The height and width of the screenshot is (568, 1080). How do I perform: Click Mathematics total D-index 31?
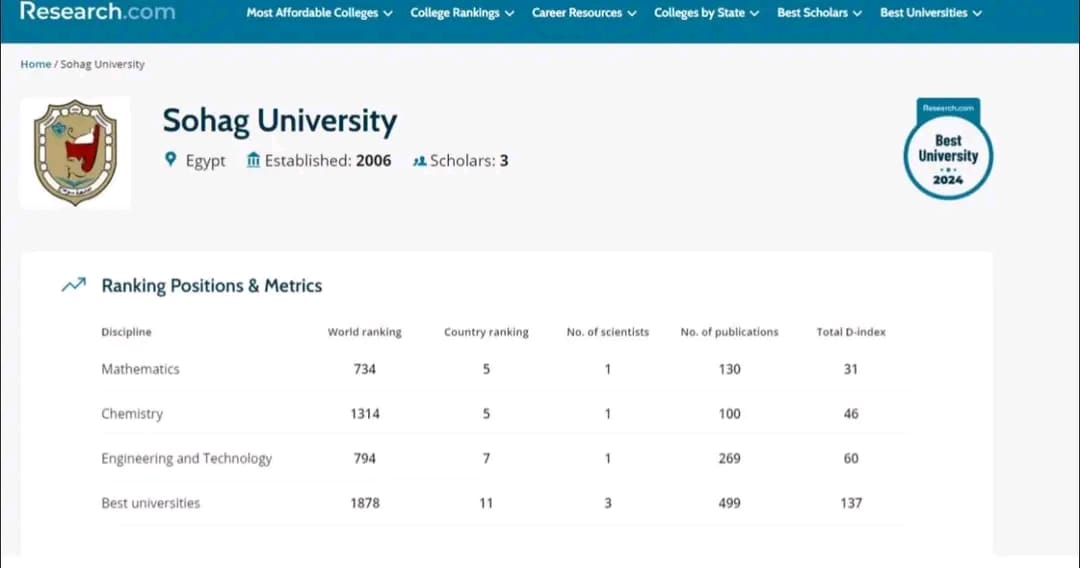pos(851,369)
